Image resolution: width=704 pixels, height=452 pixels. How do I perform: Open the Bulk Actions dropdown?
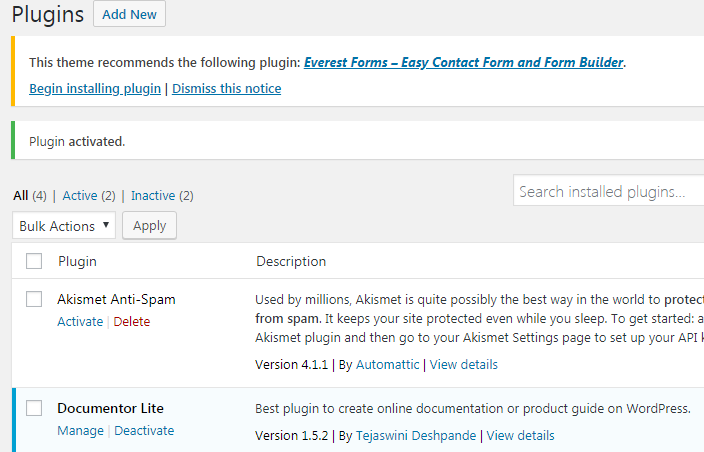tap(64, 225)
